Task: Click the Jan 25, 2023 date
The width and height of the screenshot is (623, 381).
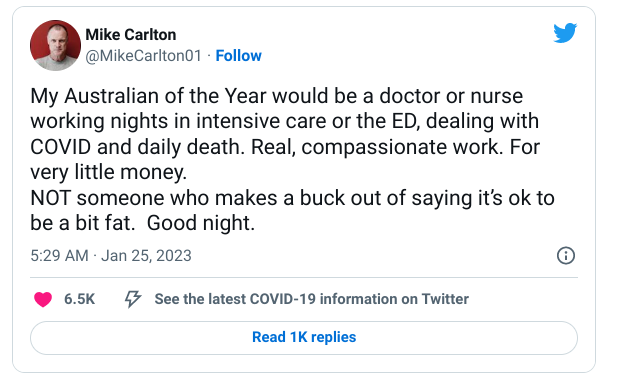Action: 146,255
